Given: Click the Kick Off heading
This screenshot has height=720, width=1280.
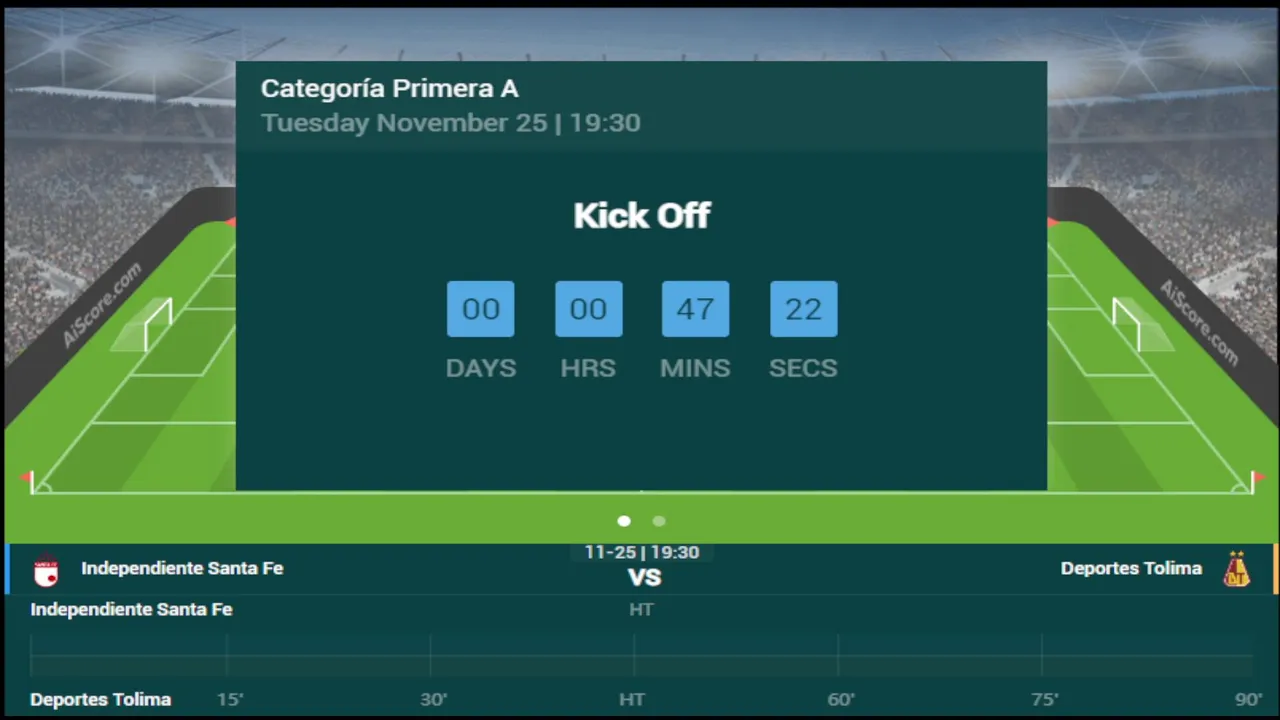Looking at the screenshot, I should tap(641, 216).
